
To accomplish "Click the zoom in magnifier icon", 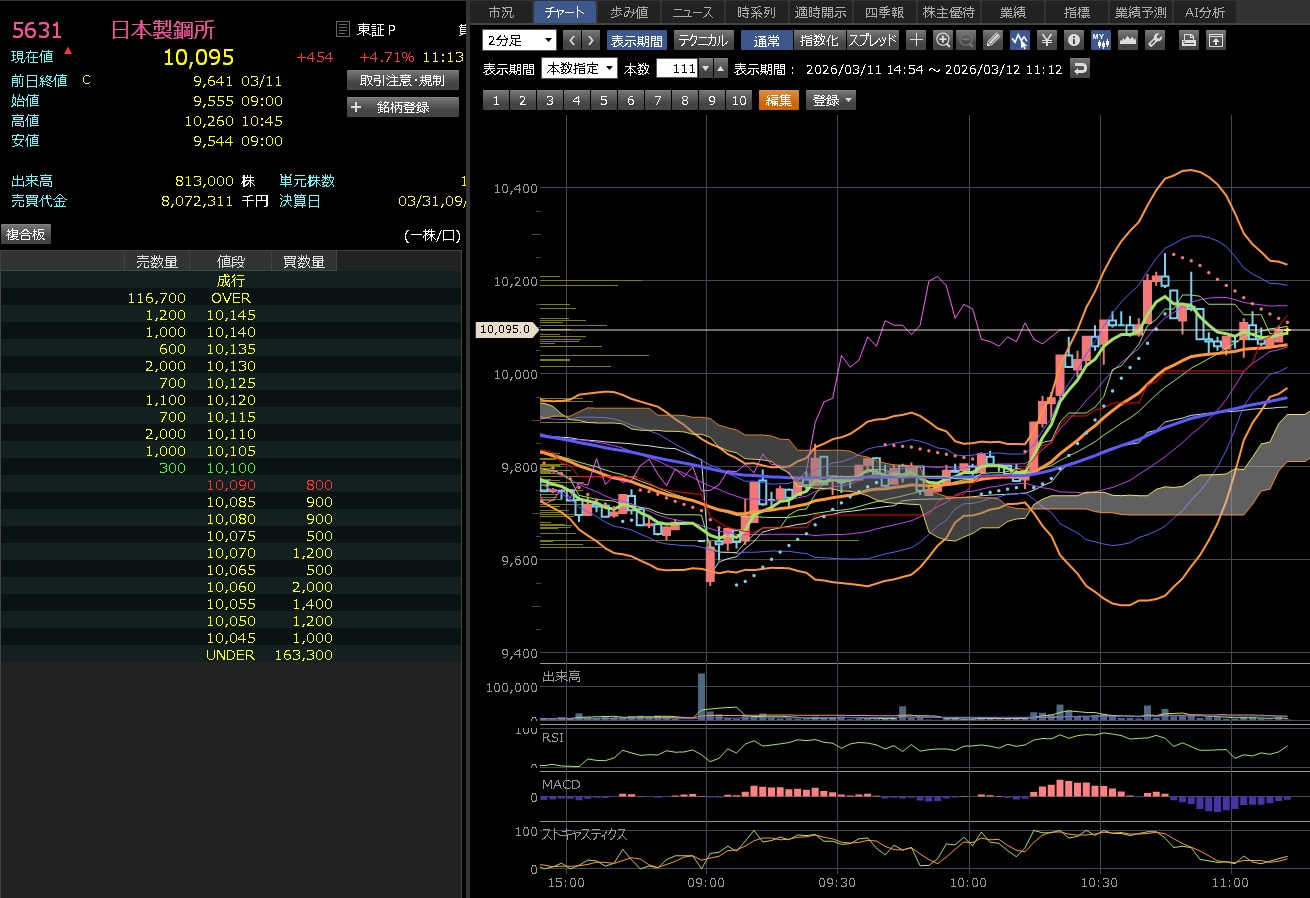I will coord(942,41).
